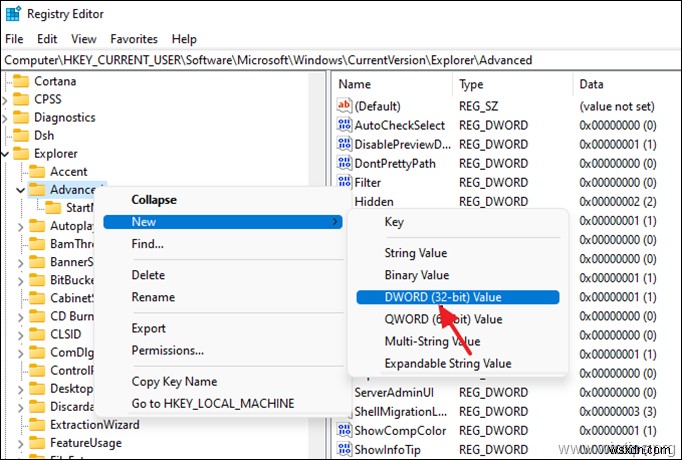
Task: Click the ShowInfoTip DWORD icon
Action: (x=344, y=449)
